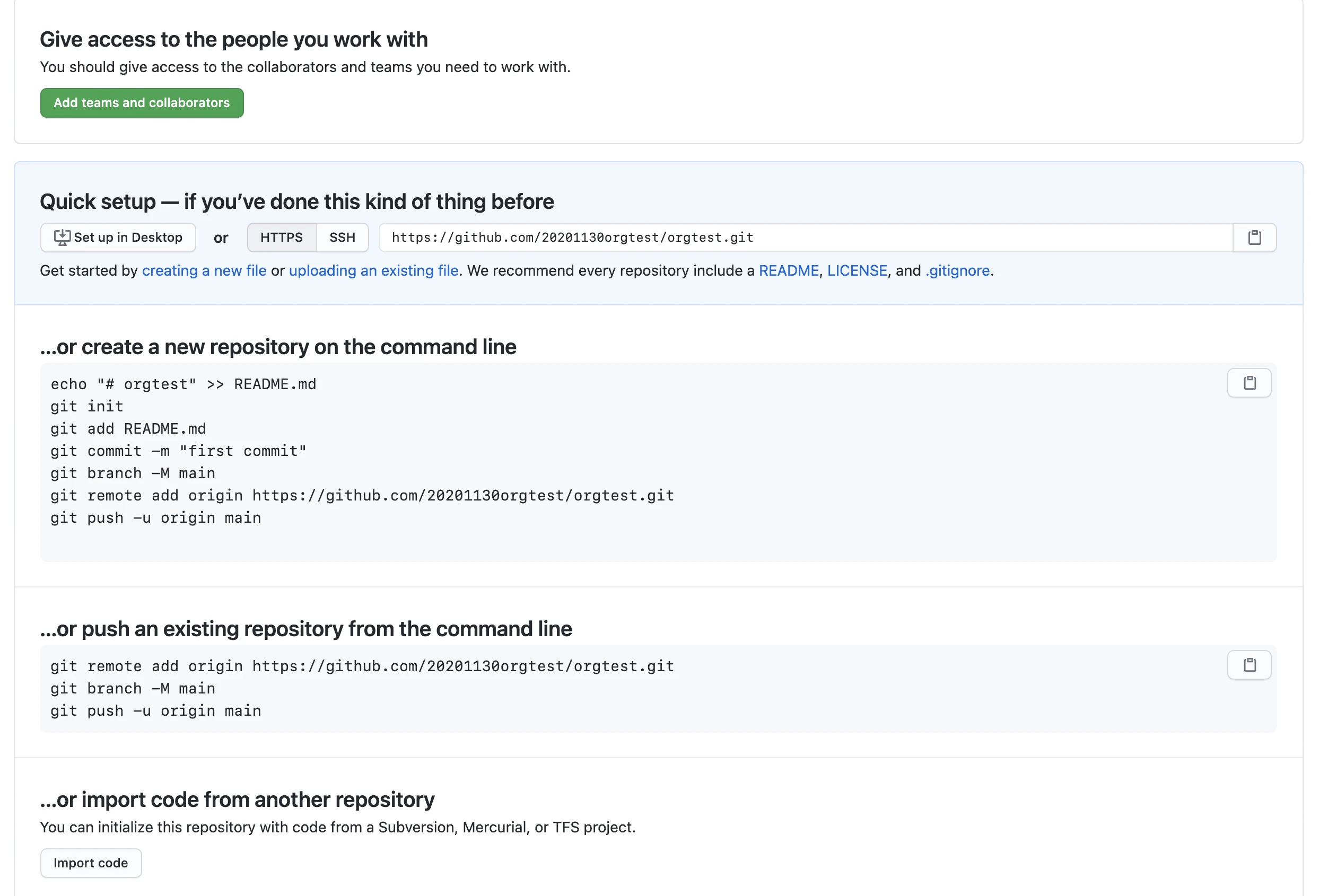Click the 'git init' command line
This screenshot has width=1328, height=896.
87,407
